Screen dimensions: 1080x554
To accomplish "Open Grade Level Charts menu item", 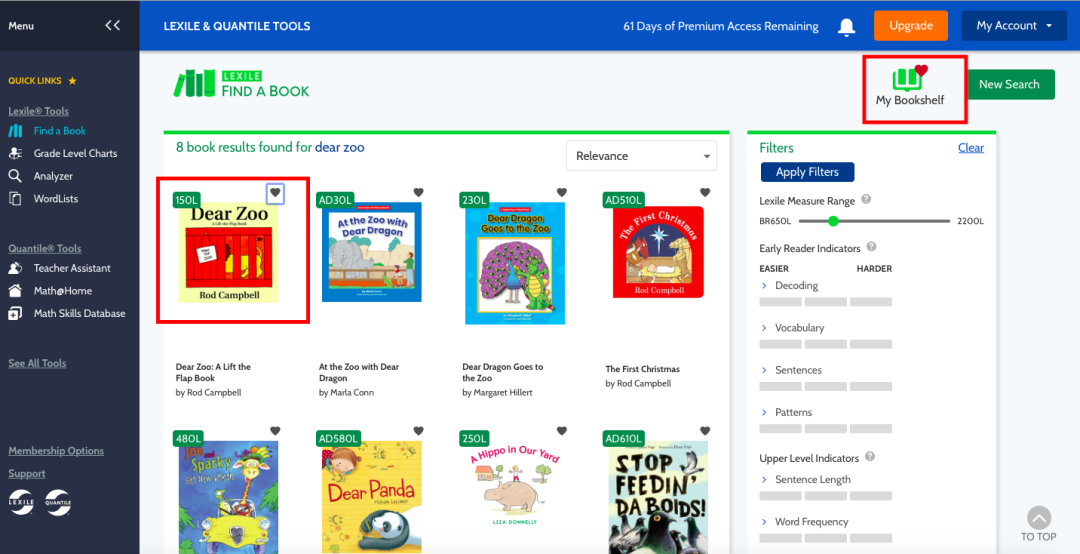I will (76, 153).
